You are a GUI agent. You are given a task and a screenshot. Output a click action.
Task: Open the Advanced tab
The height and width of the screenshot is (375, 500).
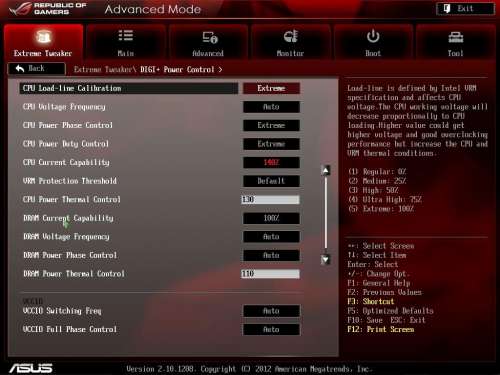pyautogui.click(x=208, y=42)
